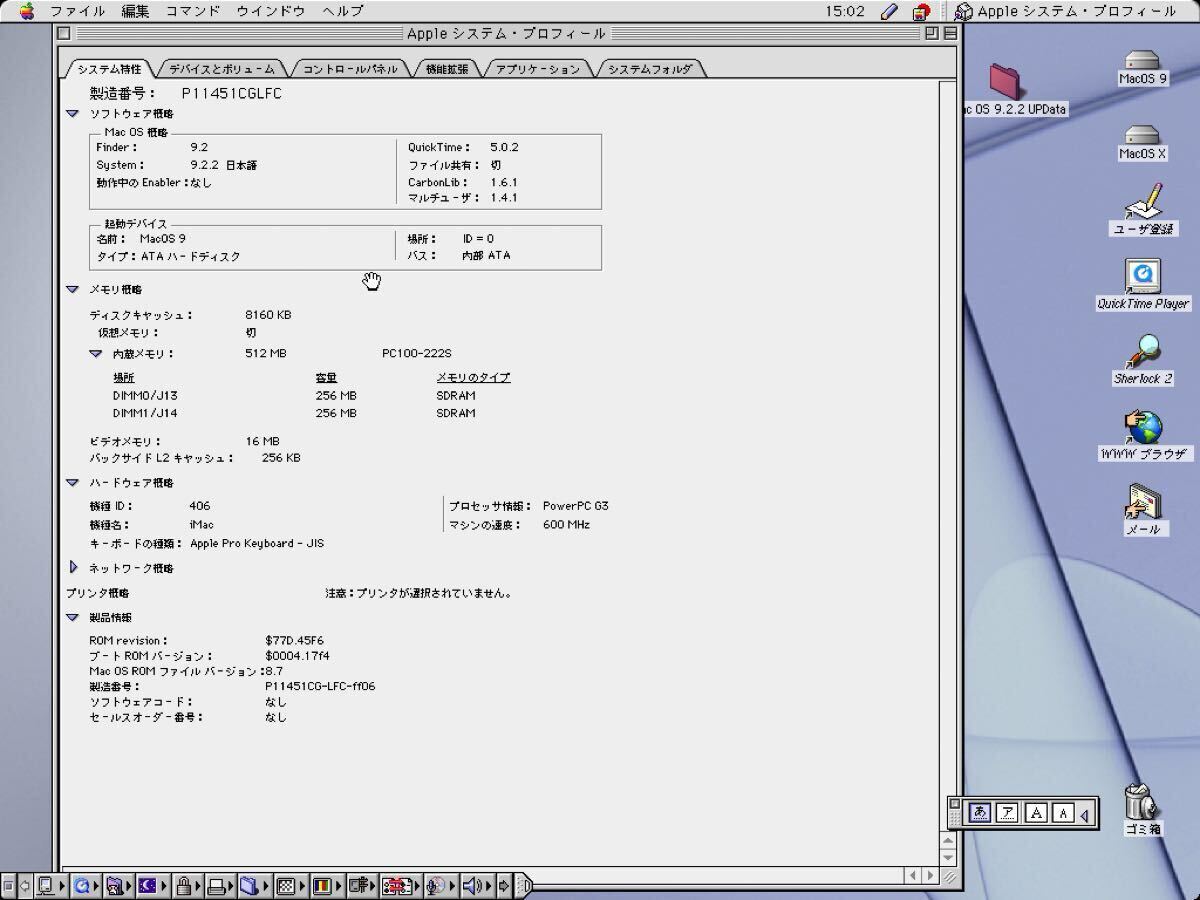The width and height of the screenshot is (1200, 900).
Task: Open the computer-and-plug module in Control Strip
Action: pos(361,885)
